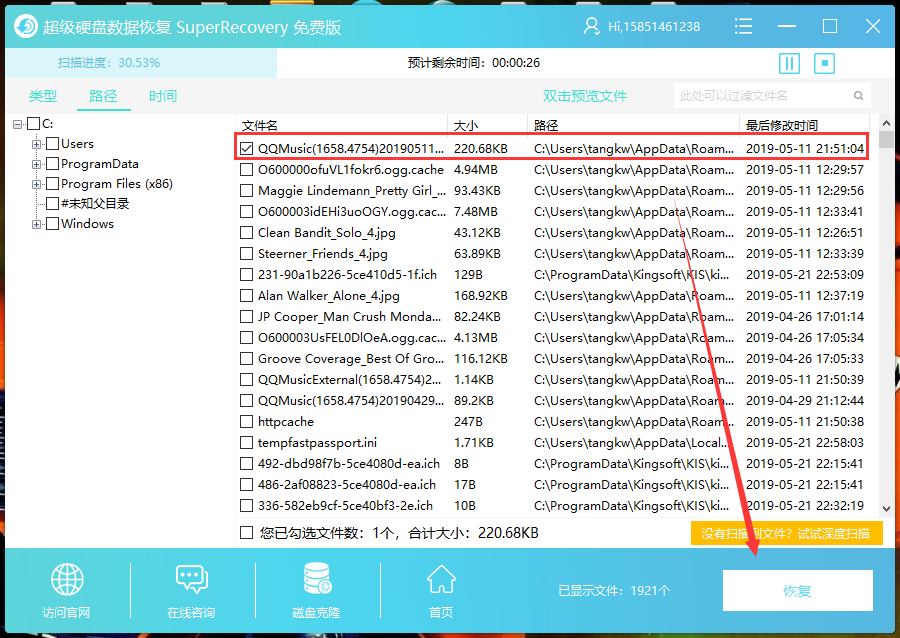Open online consultation chat icon
The width and height of the screenshot is (900, 638).
tap(192, 579)
